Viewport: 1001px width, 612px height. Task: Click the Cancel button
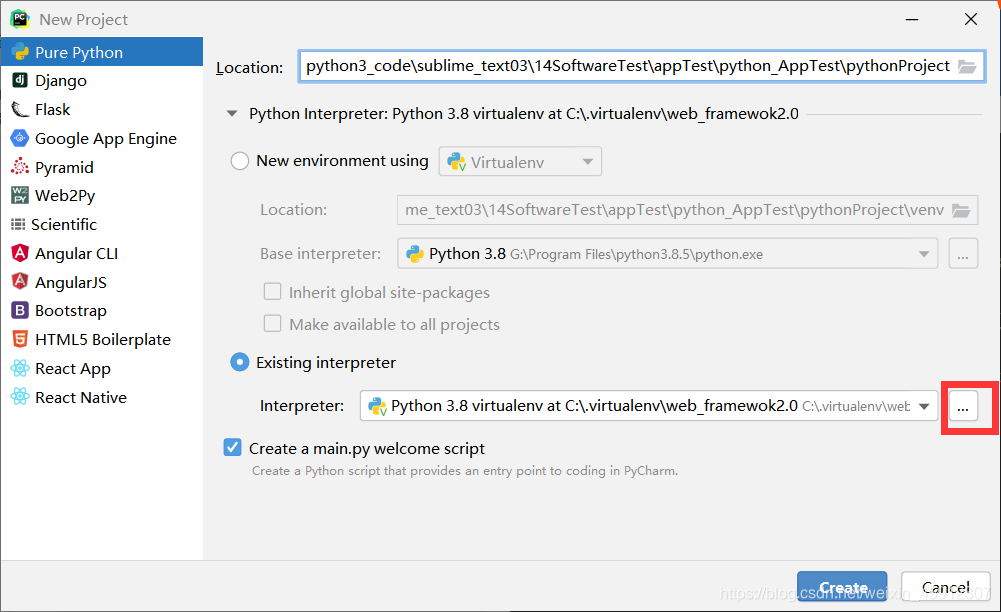pyautogui.click(x=945, y=586)
